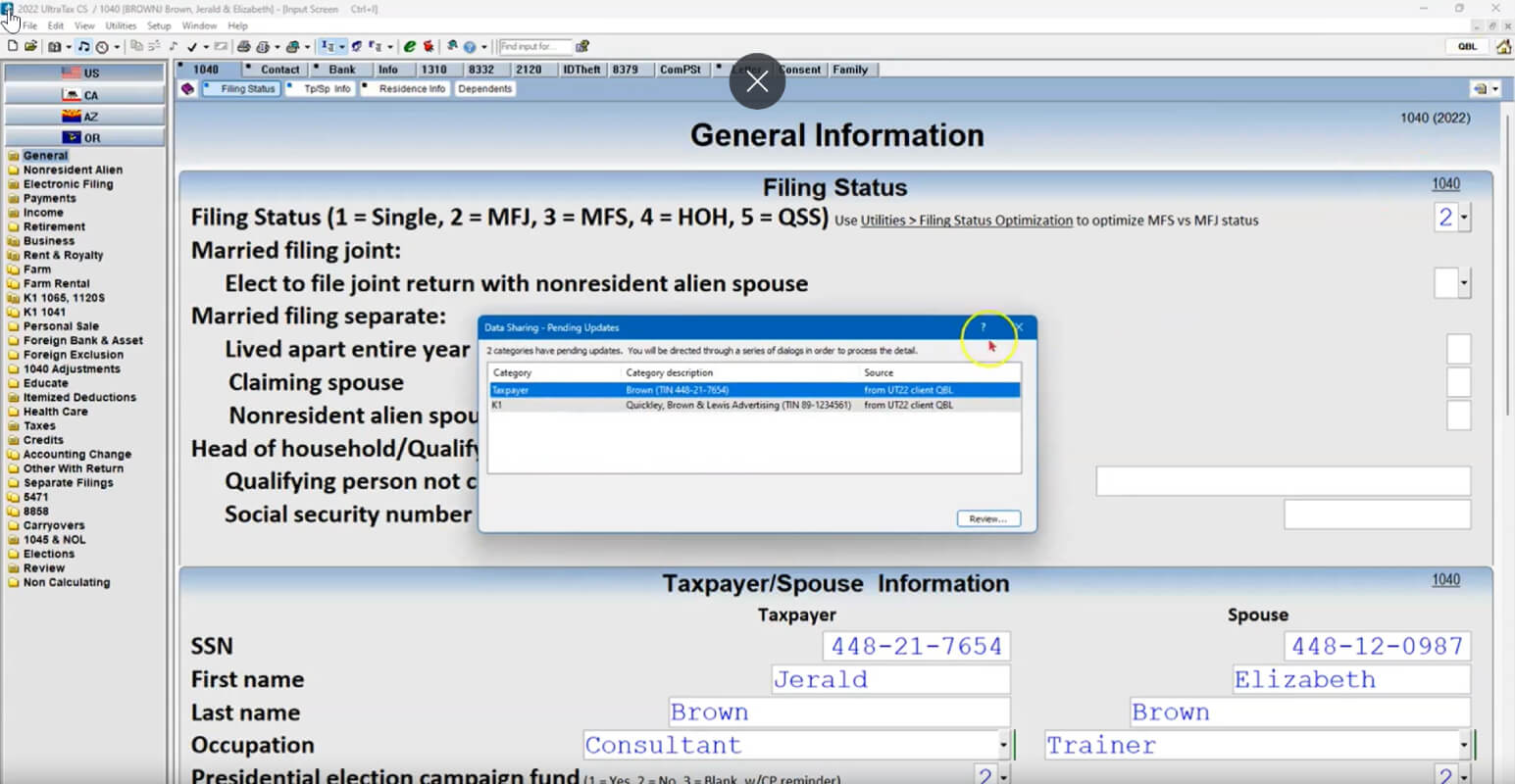Image resolution: width=1515 pixels, height=784 pixels.
Task: Click the blue Help question mark icon
Action: tap(469, 47)
